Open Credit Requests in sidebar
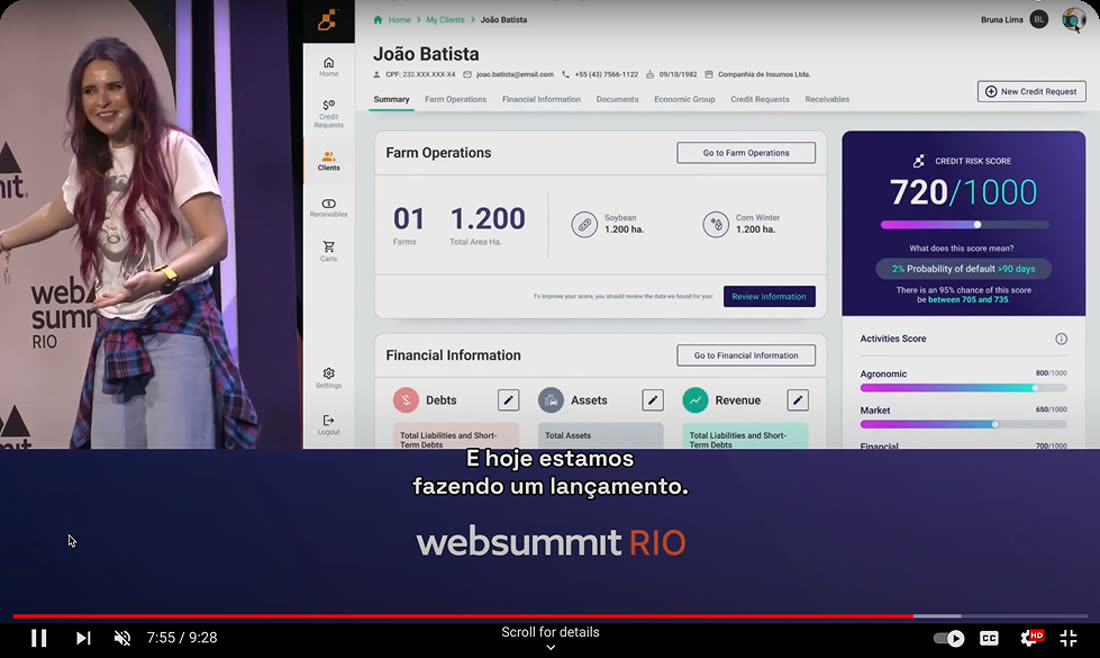Viewport: 1100px width, 658px height. click(328, 114)
